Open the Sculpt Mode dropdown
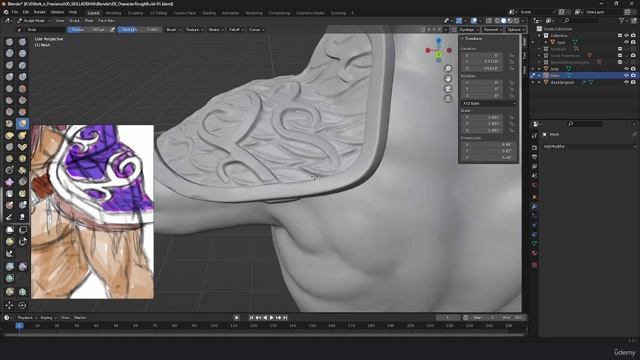This screenshot has height=360, width=640. pos(34,20)
